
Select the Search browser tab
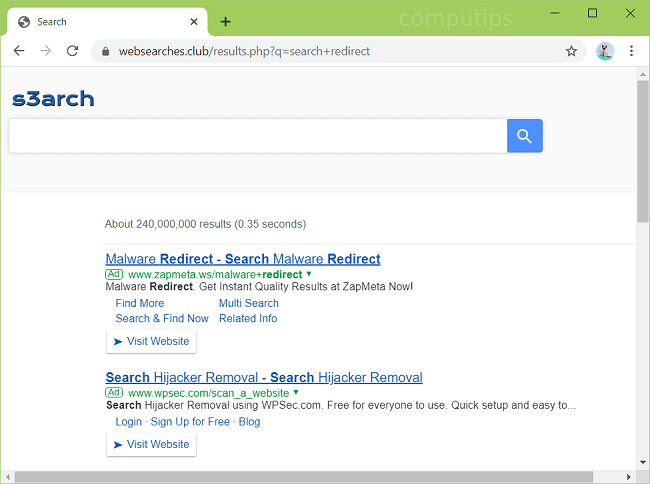click(x=107, y=22)
